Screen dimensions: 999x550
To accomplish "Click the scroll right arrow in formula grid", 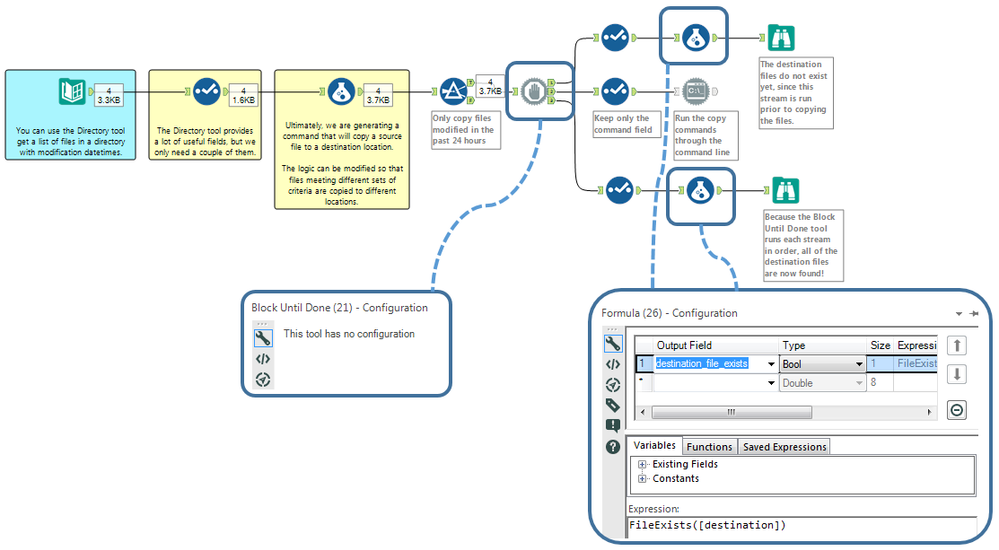I will (x=930, y=412).
